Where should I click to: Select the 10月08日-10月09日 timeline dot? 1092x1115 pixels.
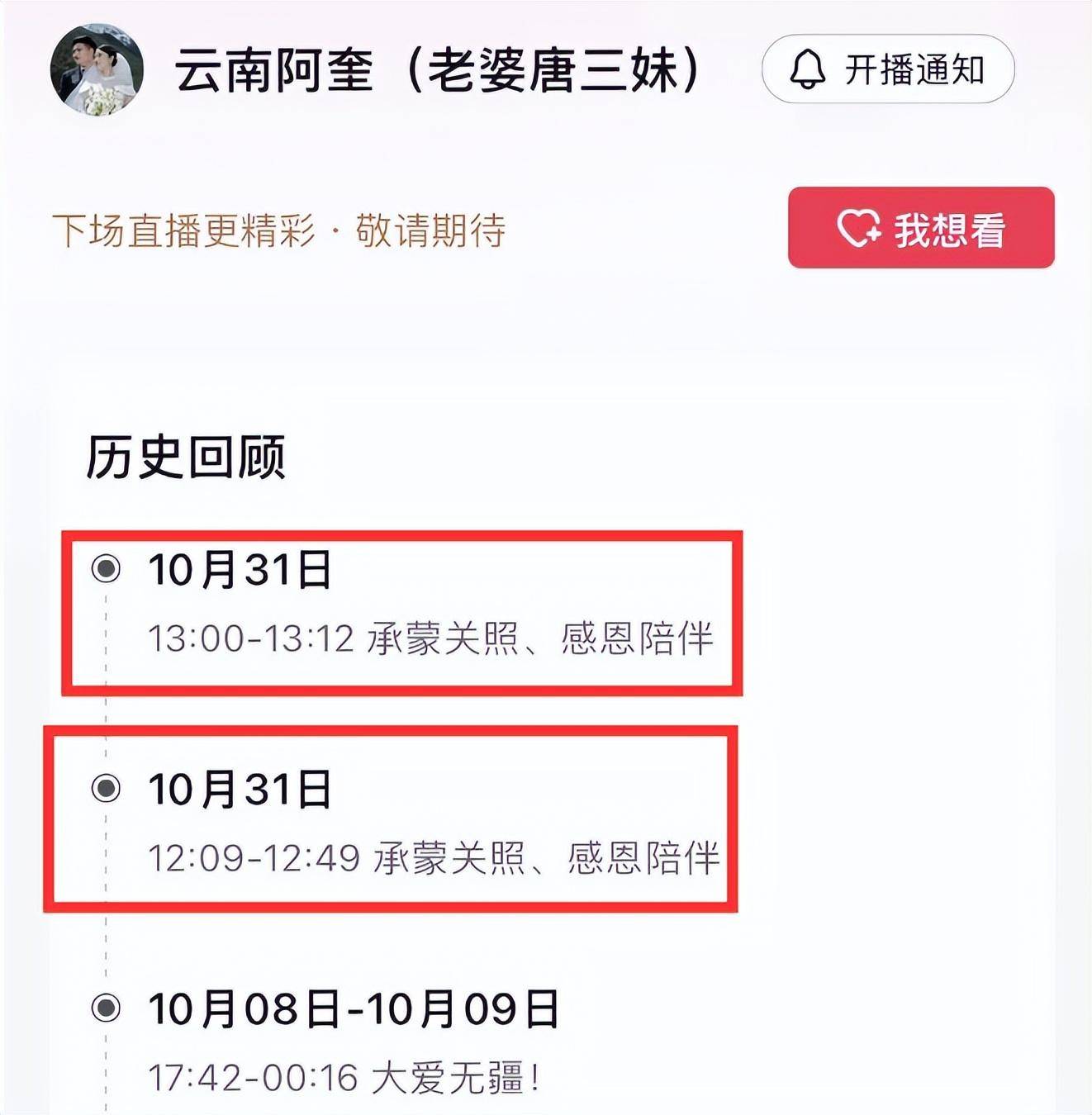pyautogui.click(x=106, y=1008)
